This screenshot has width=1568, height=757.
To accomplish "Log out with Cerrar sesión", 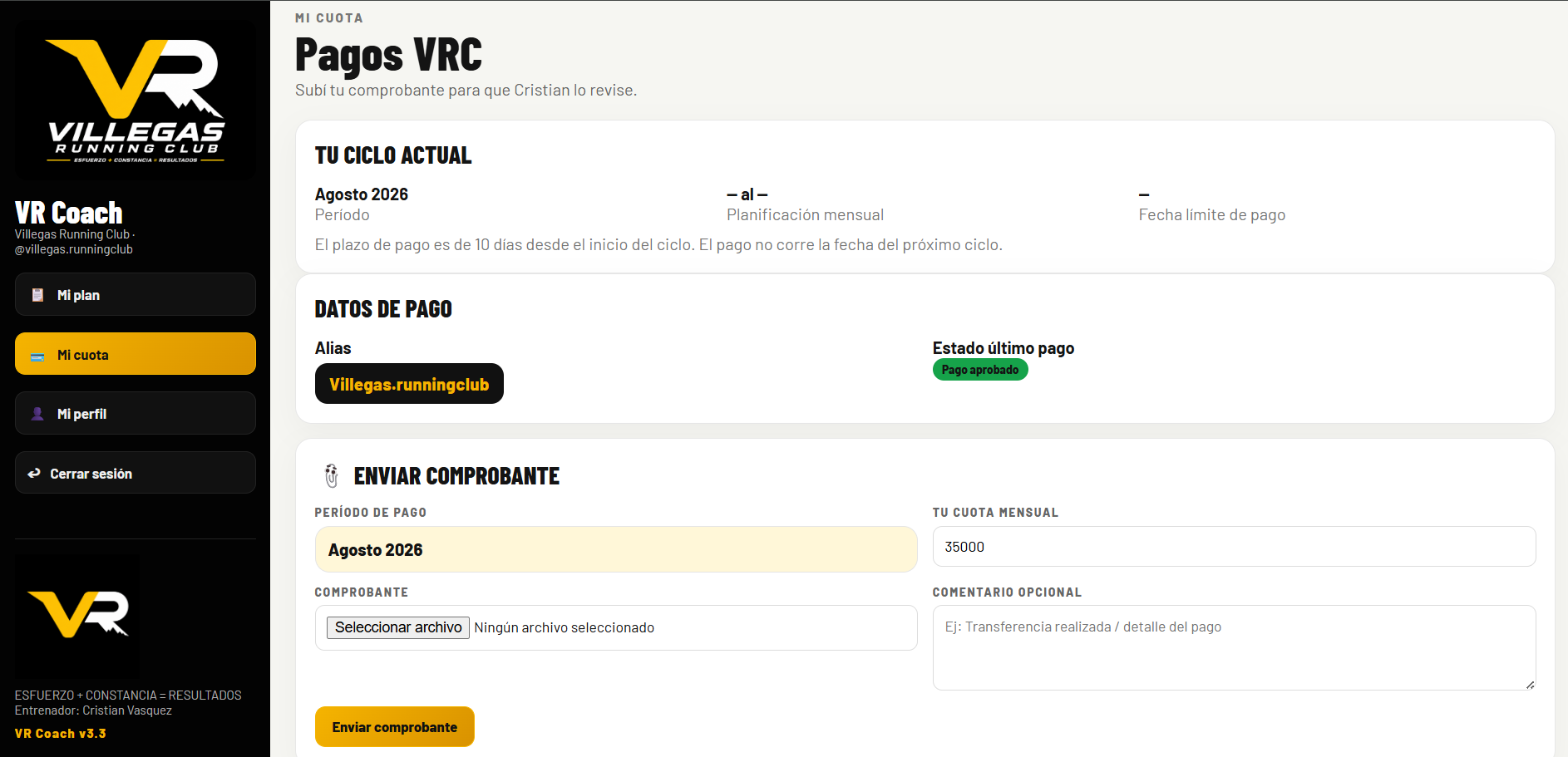I will pyautogui.click(x=136, y=473).
